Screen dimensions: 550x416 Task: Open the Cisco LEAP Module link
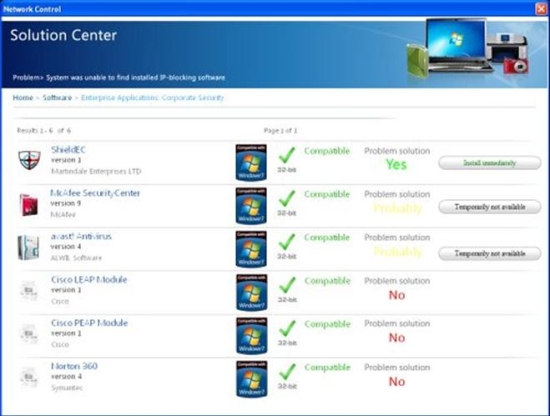pyautogui.click(x=89, y=280)
